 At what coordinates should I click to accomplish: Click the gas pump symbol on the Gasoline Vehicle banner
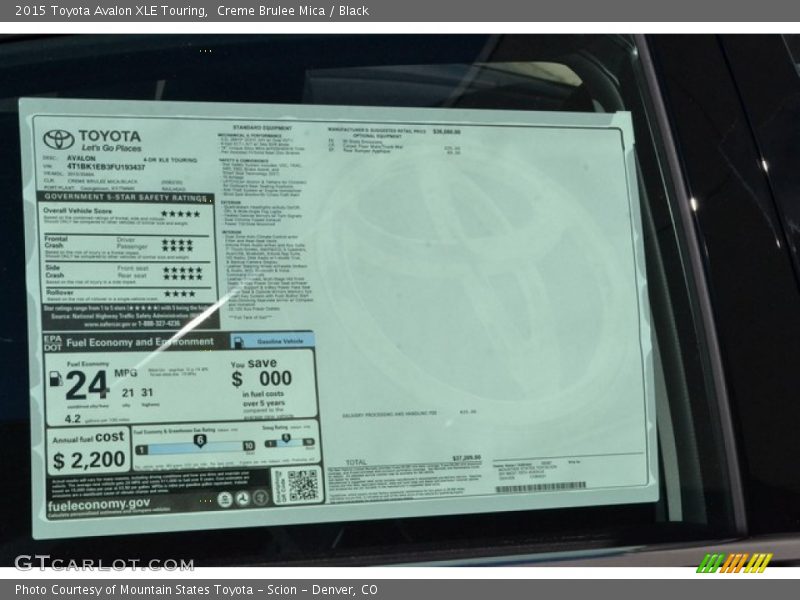click(236, 343)
